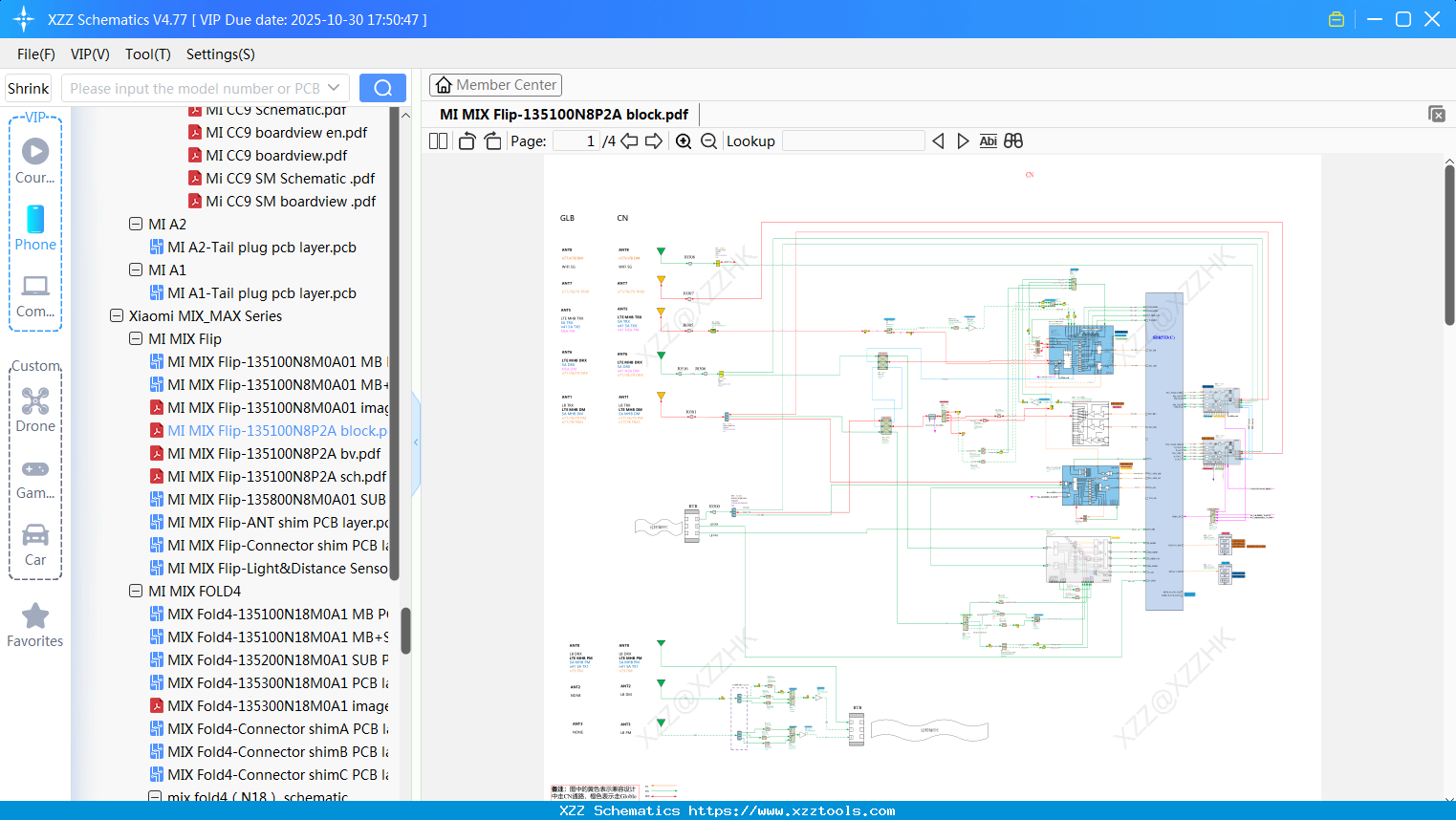Click the Member Center button
The image size is (1456, 820).
495,85
